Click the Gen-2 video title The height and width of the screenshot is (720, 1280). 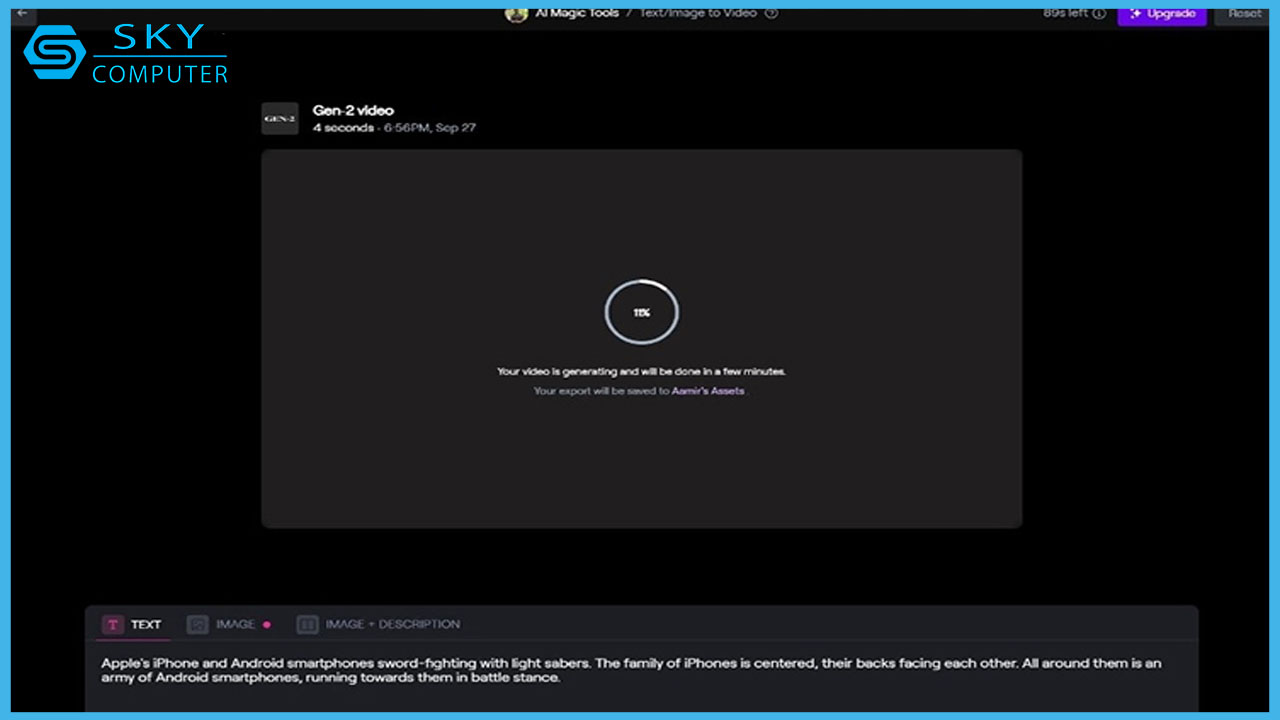click(353, 110)
